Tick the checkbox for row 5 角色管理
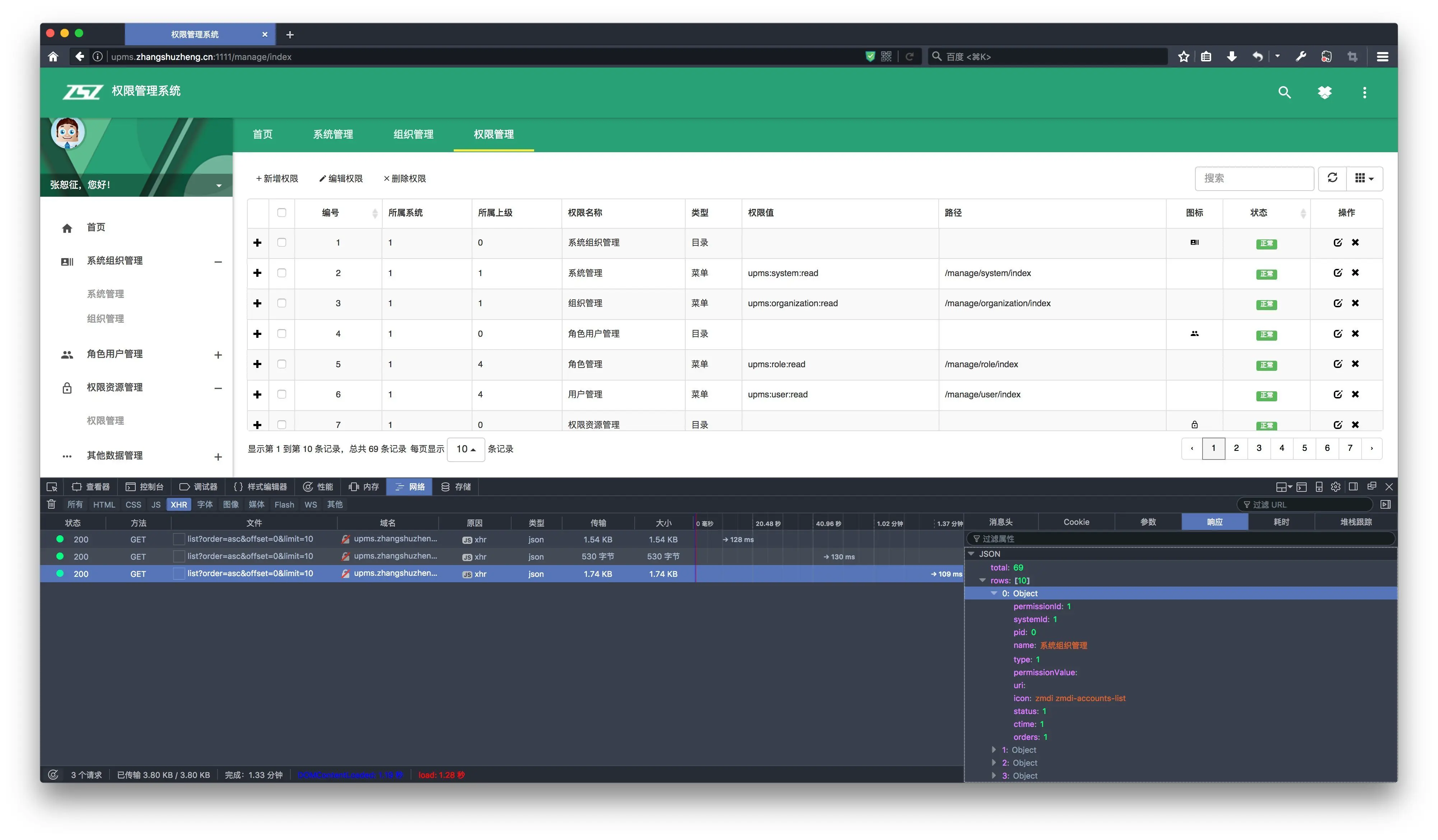1438x840 pixels. 281,364
